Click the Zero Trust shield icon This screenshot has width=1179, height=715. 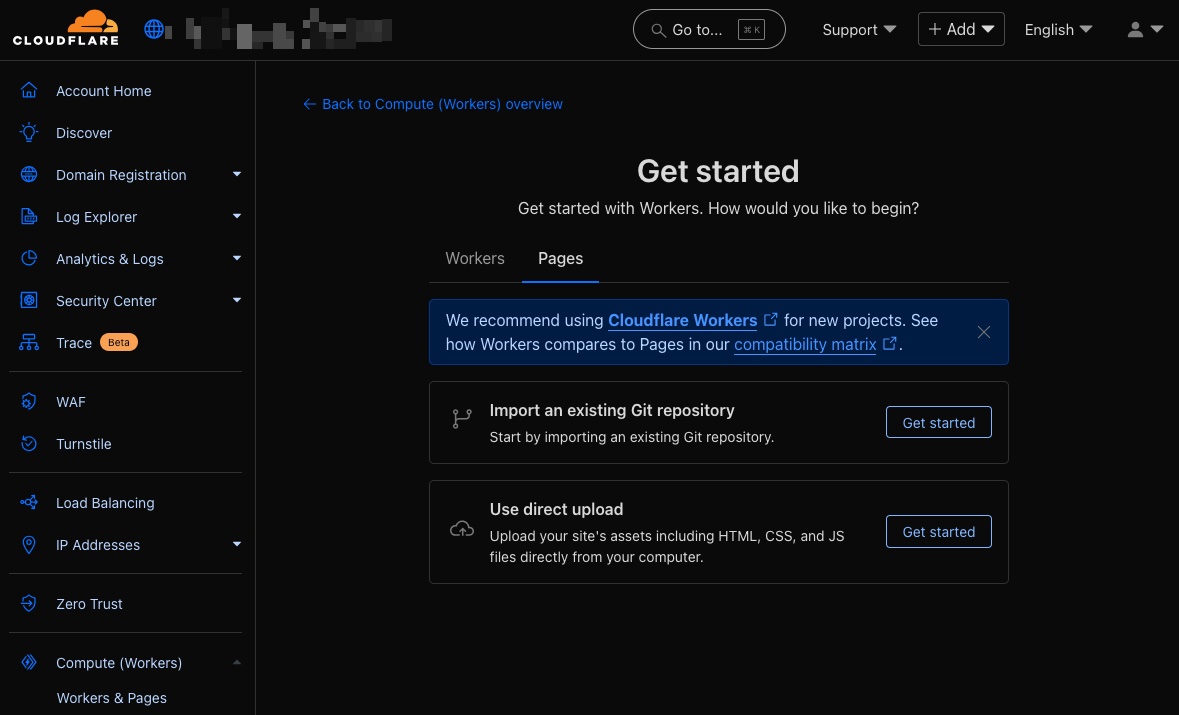pos(29,603)
